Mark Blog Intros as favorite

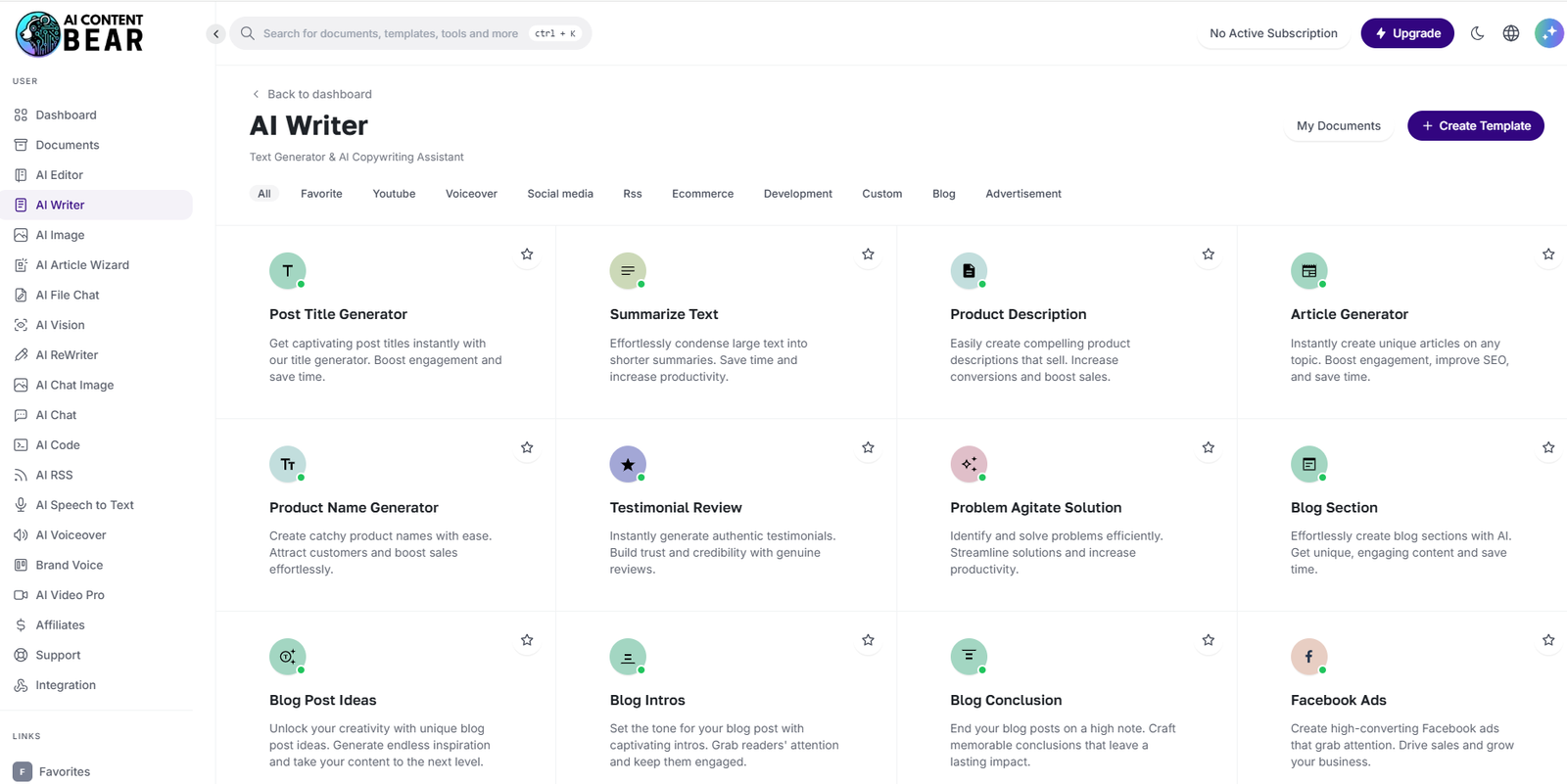(x=868, y=640)
